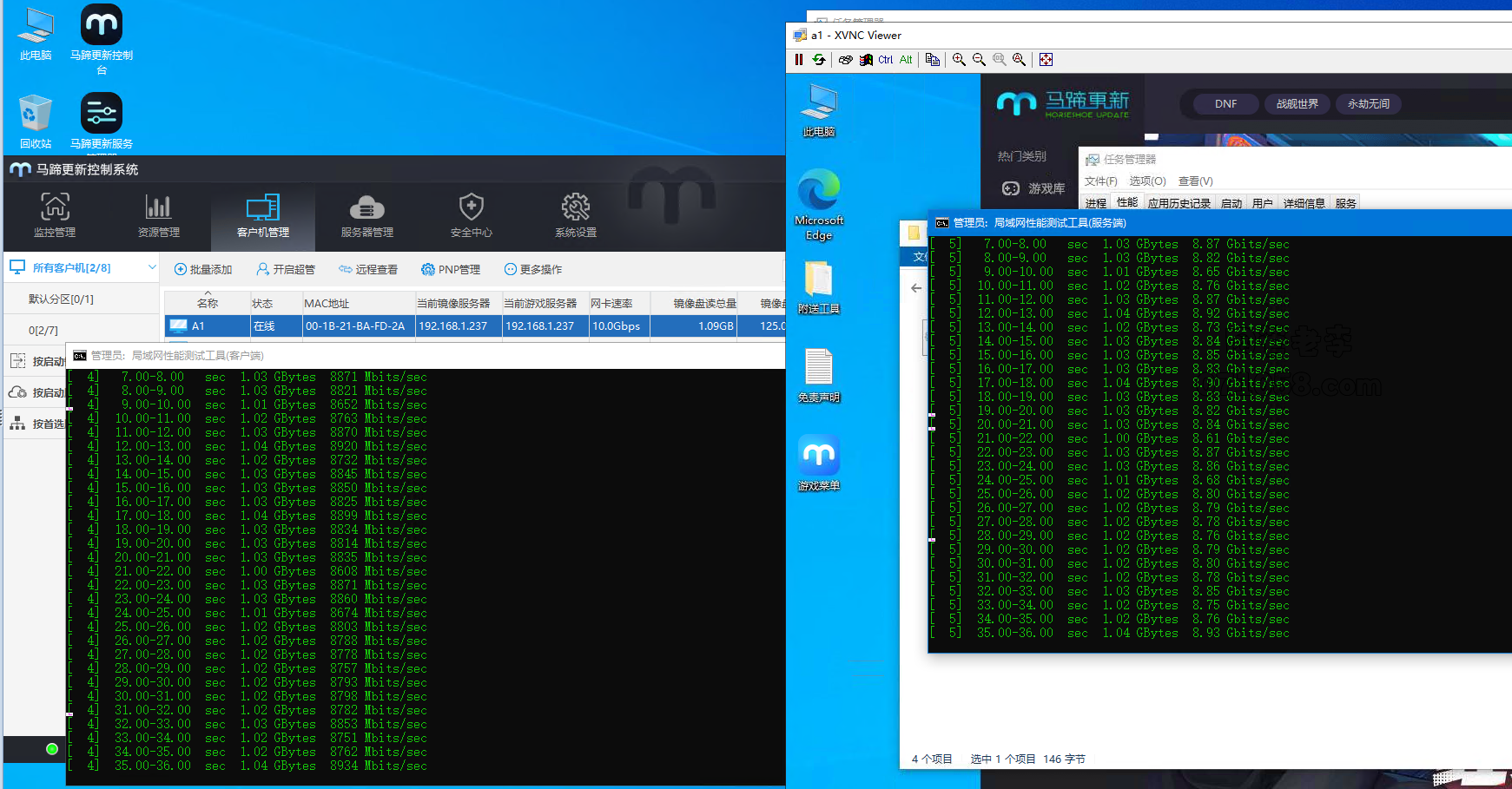Sort by 名称 column header
The width and height of the screenshot is (1512, 789).
click(208, 303)
